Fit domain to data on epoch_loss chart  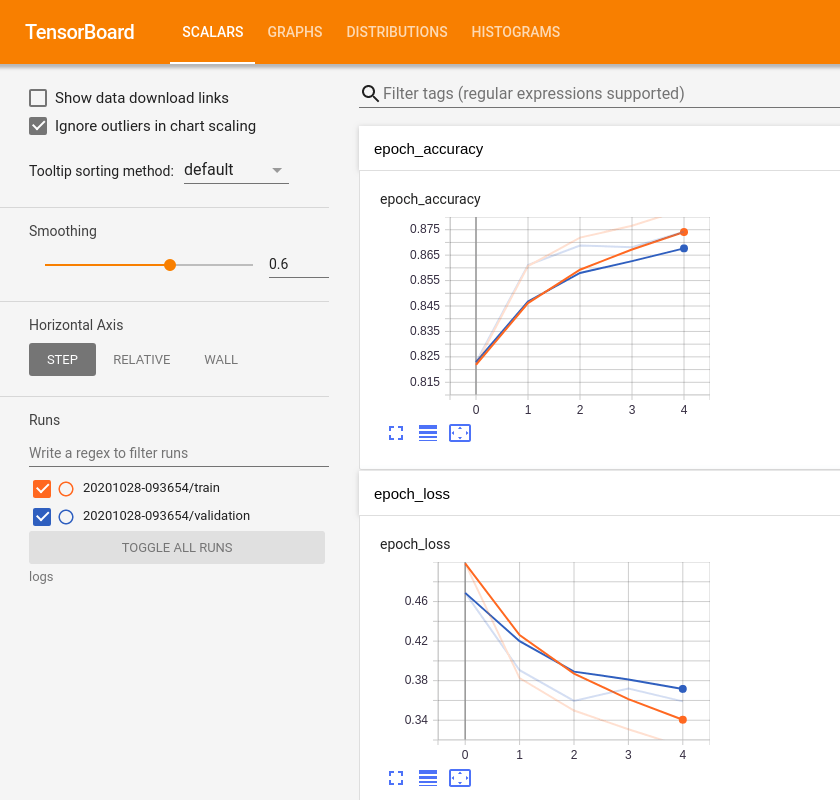pyautogui.click(x=460, y=778)
